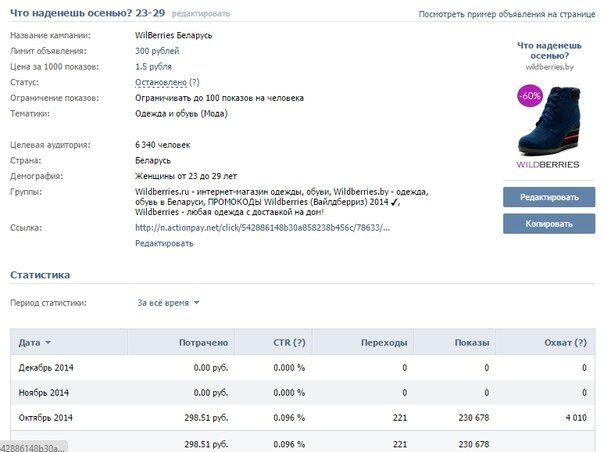
Task: Click the ad preview title 'Что наденешь осенью?'
Action: click(x=549, y=50)
